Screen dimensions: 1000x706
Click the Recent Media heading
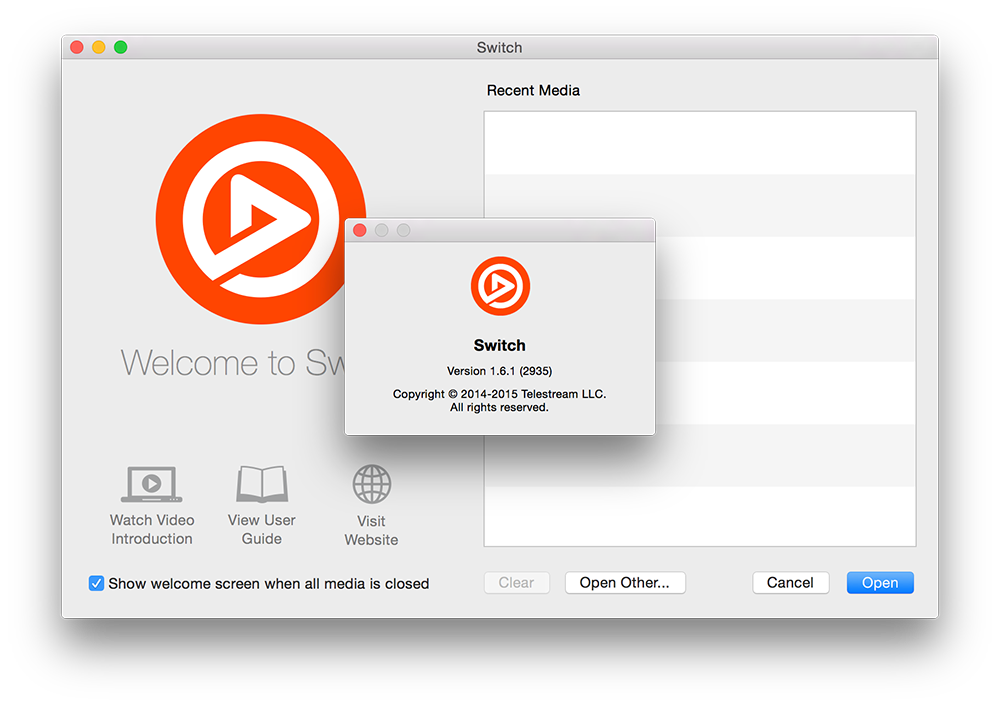pyautogui.click(x=533, y=91)
